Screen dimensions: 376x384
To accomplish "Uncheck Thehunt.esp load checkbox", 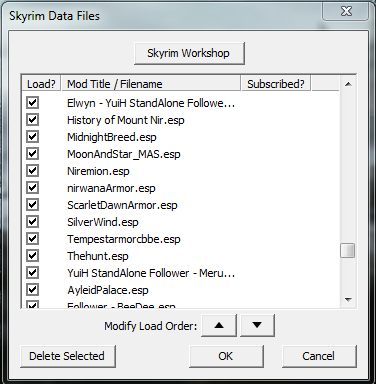I will (x=33, y=256).
